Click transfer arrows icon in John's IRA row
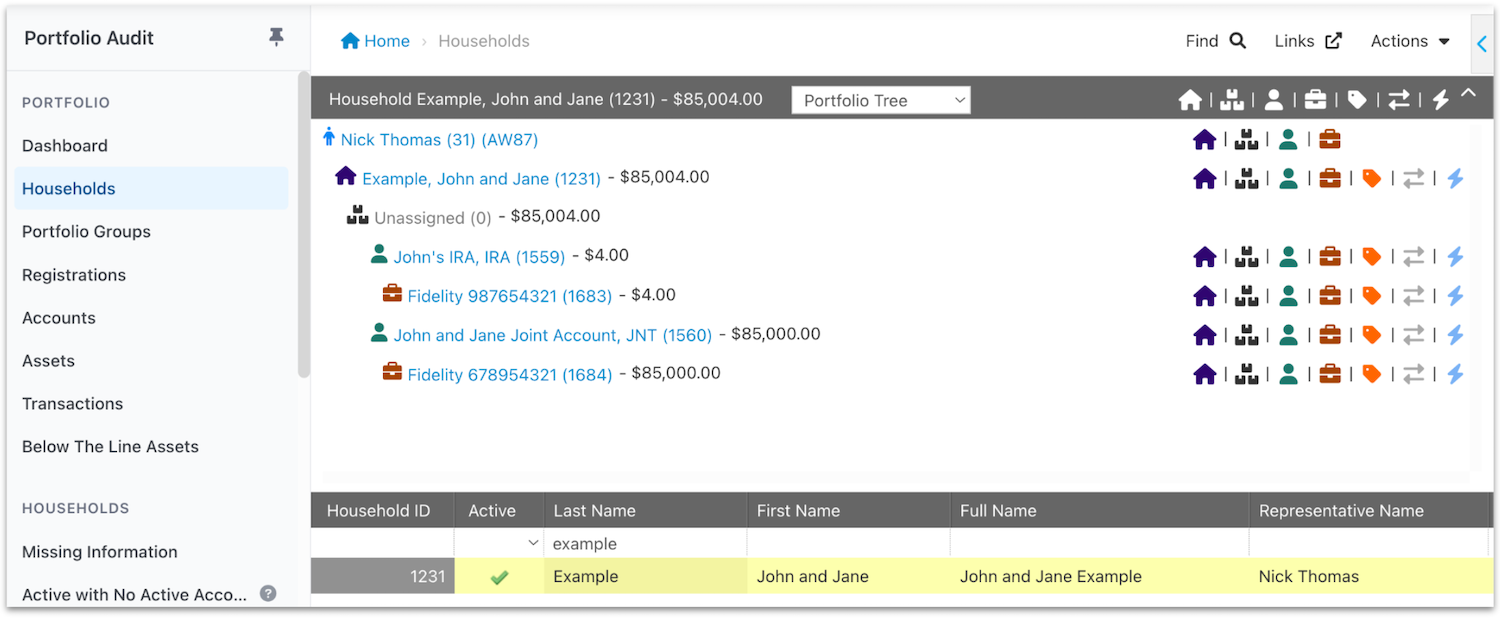Image resolution: width=1500 pixels, height=618 pixels. tap(1414, 257)
